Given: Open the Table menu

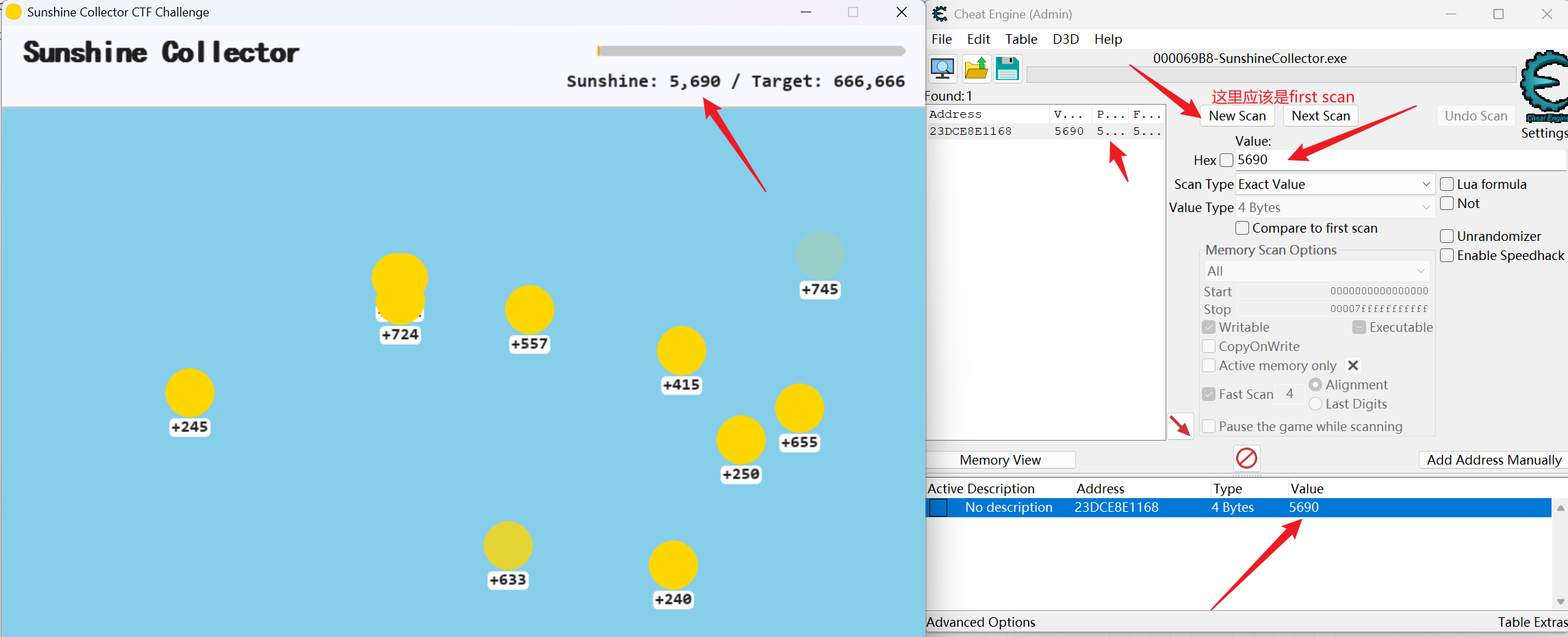Looking at the screenshot, I should (1020, 39).
